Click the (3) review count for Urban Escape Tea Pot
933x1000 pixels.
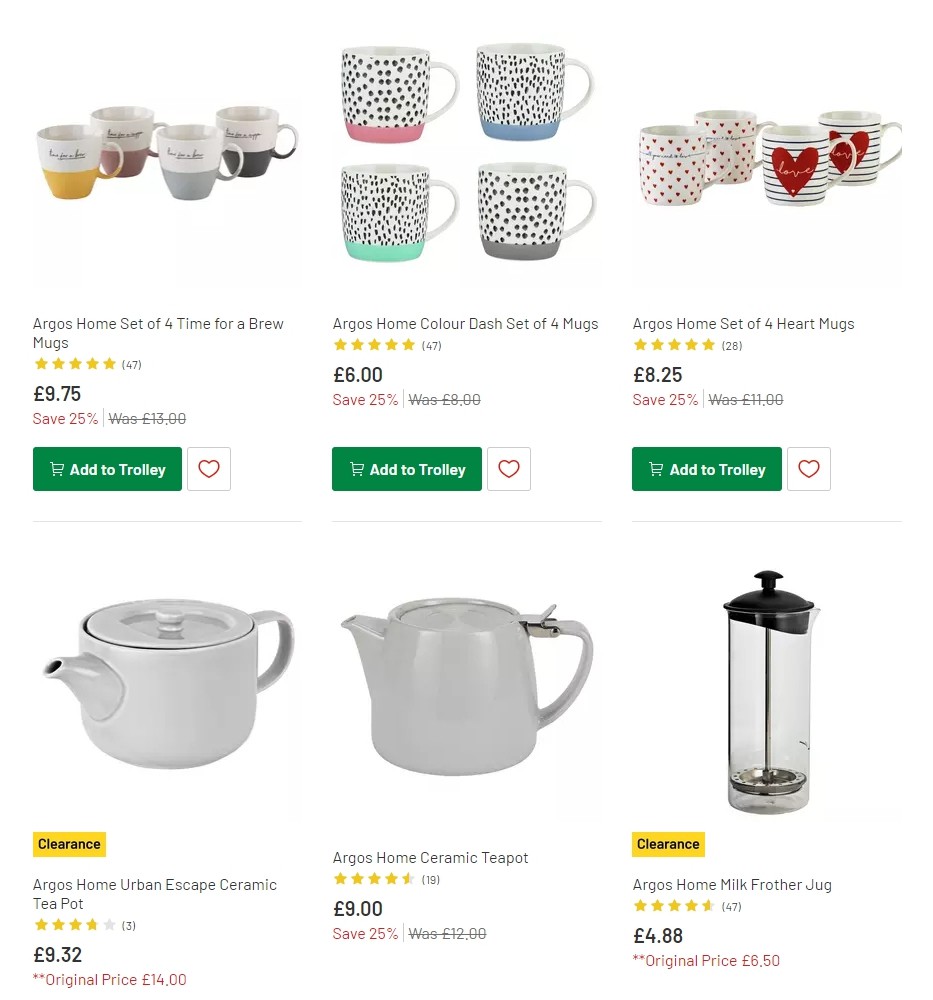click(x=128, y=925)
